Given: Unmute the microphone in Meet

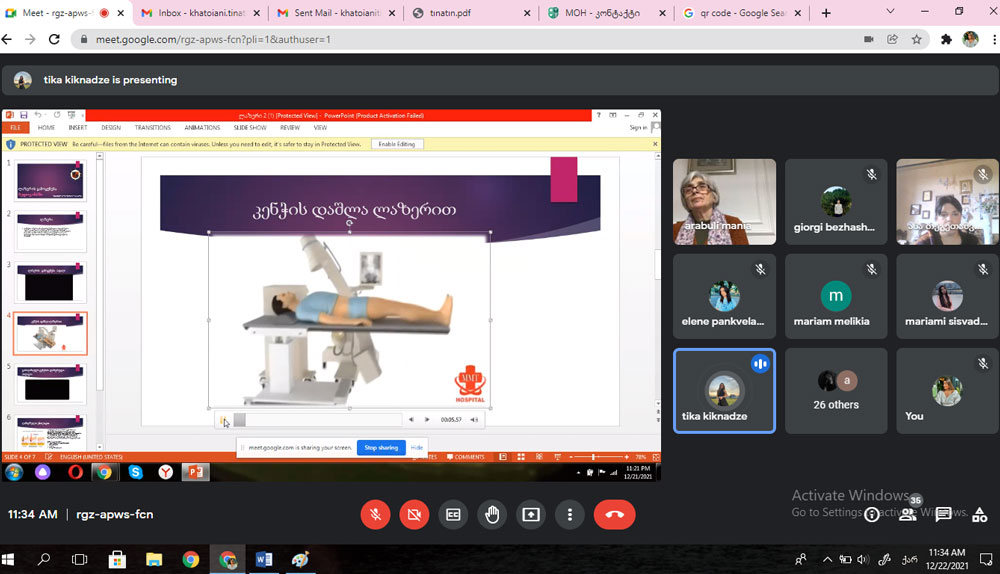Looking at the screenshot, I should click(375, 514).
